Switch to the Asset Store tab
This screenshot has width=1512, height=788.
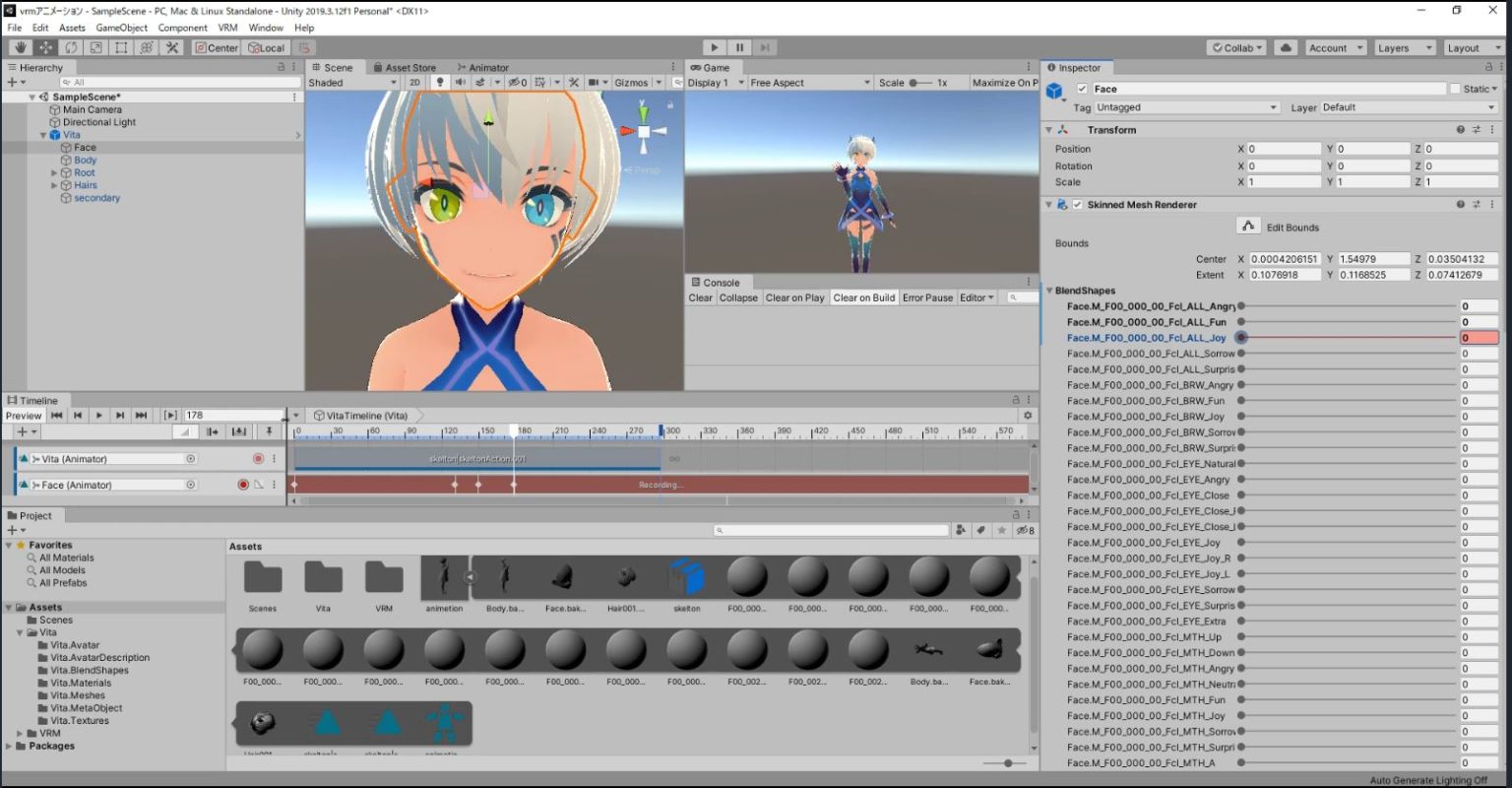404,68
